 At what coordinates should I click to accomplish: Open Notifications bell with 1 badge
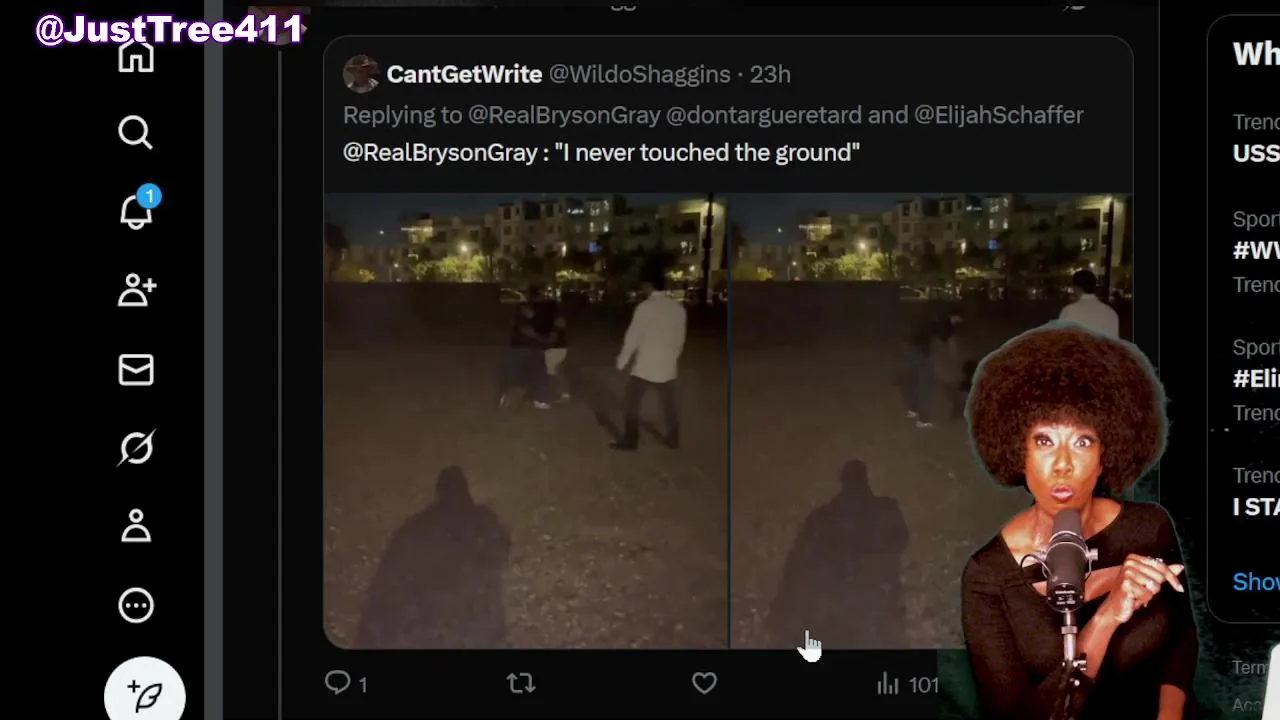(136, 209)
